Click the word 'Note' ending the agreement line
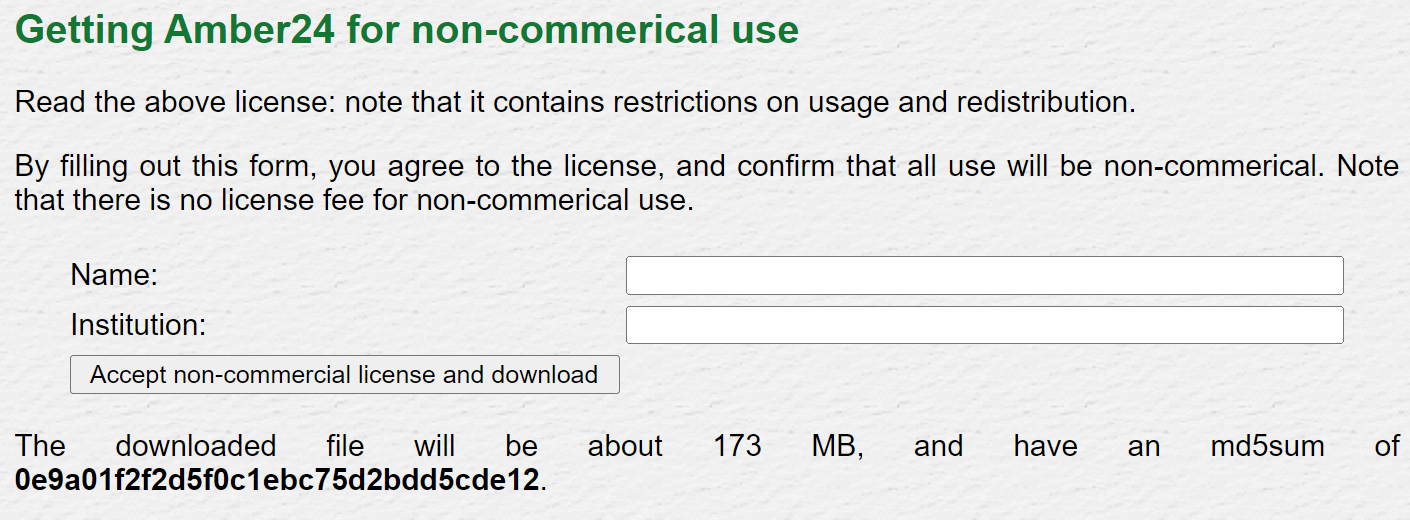This screenshot has width=1410, height=520. pyautogui.click(x=1368, y=166)
